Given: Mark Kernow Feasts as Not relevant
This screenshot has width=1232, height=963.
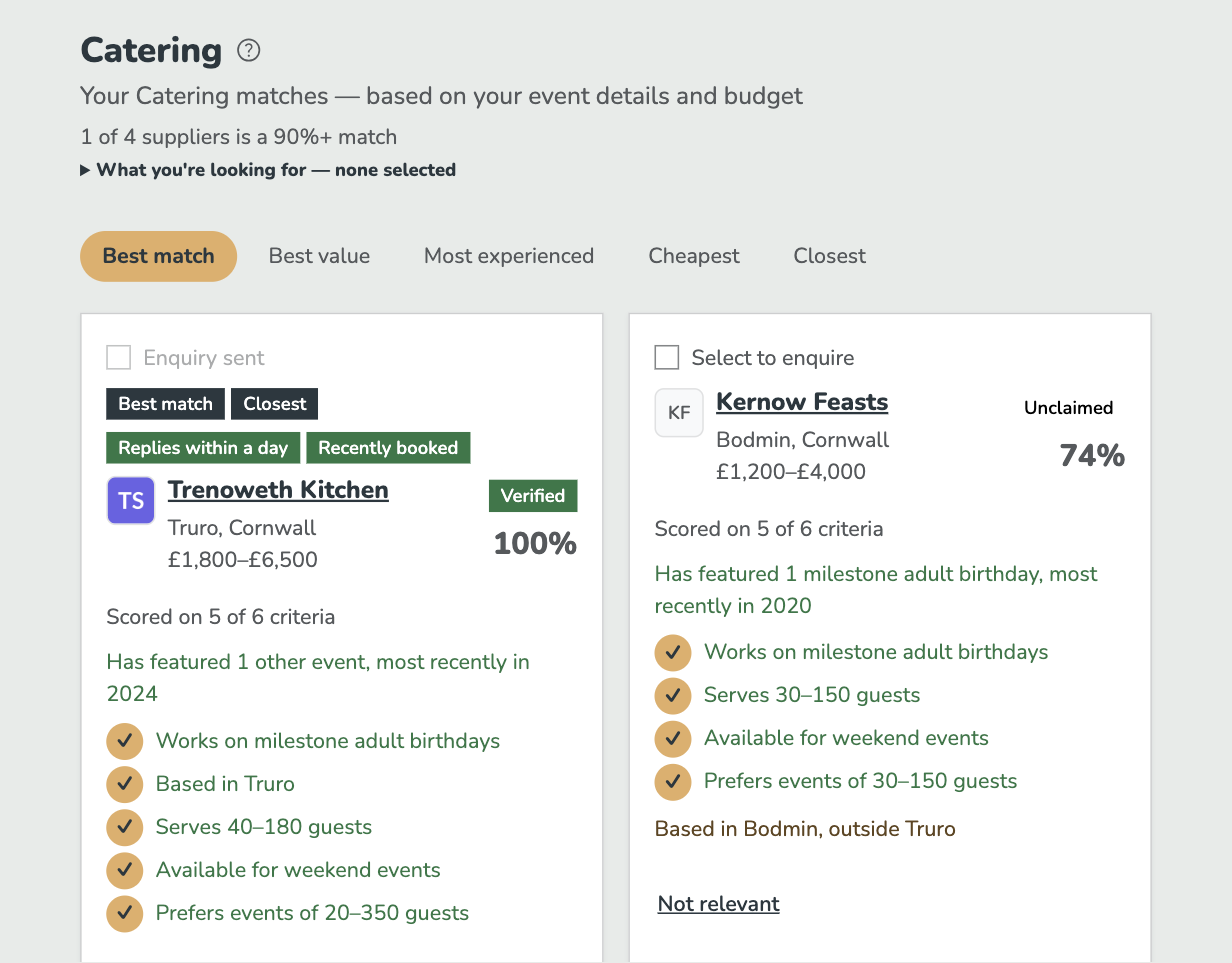Looking at the screenshot, I should point(719,904).
